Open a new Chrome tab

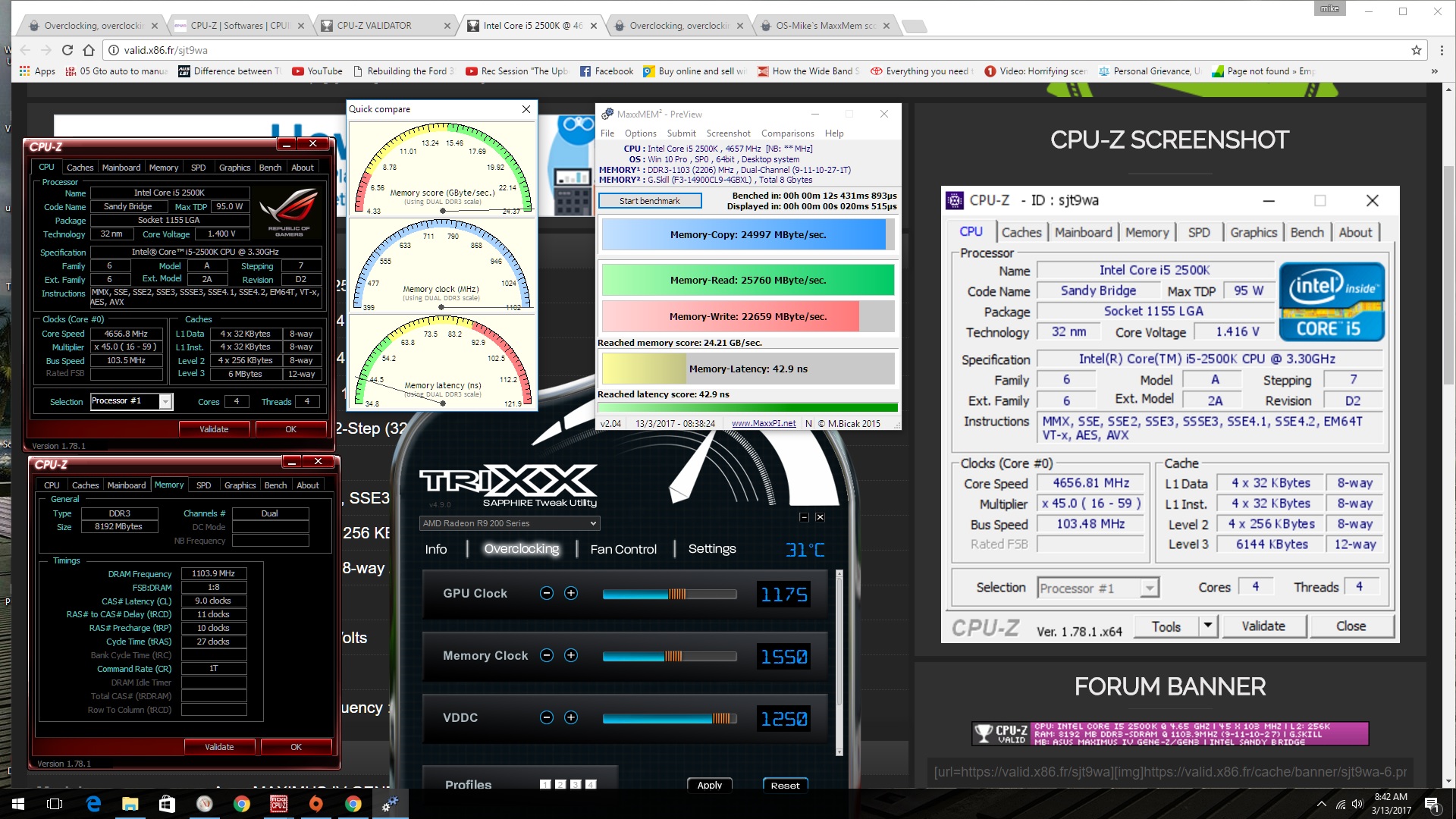[x=915, y=26]
